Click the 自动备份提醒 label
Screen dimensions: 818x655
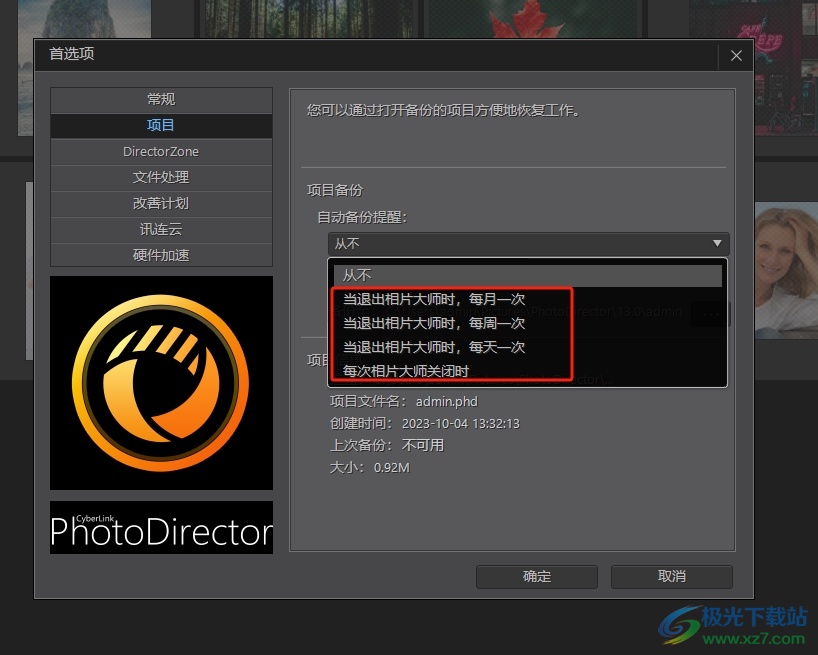[x=362, y=217]
